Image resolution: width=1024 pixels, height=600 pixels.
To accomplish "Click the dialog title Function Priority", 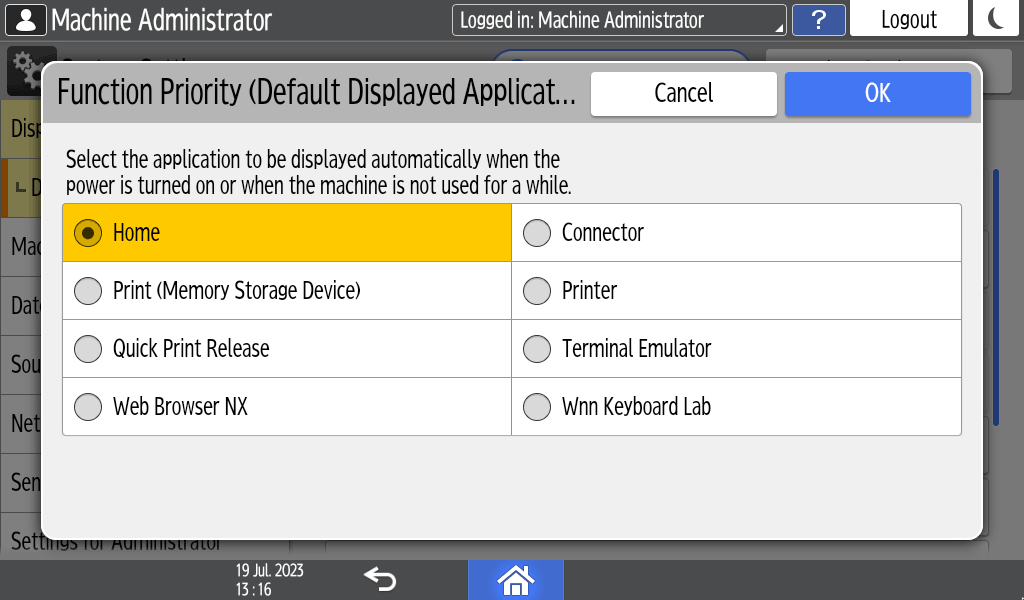I will [x=316, y=93].
